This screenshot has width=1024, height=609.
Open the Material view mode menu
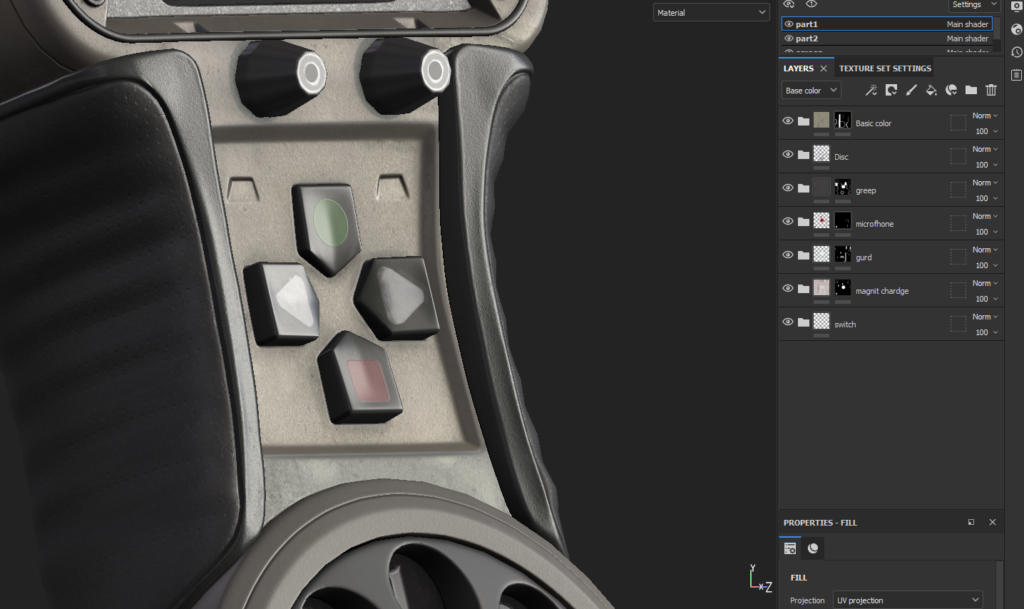710,12
